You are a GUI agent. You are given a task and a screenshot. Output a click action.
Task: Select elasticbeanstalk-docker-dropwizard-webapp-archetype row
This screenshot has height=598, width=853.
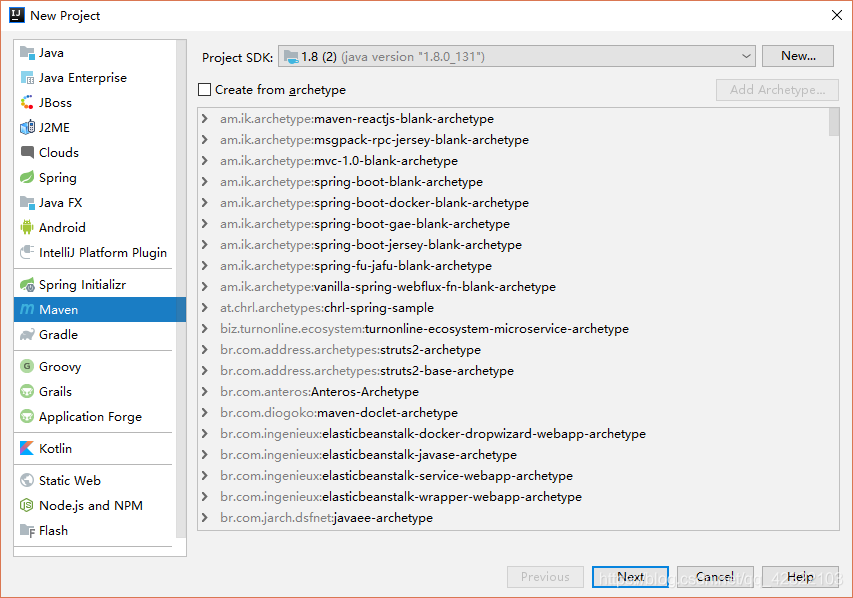[x=514, y=434]
